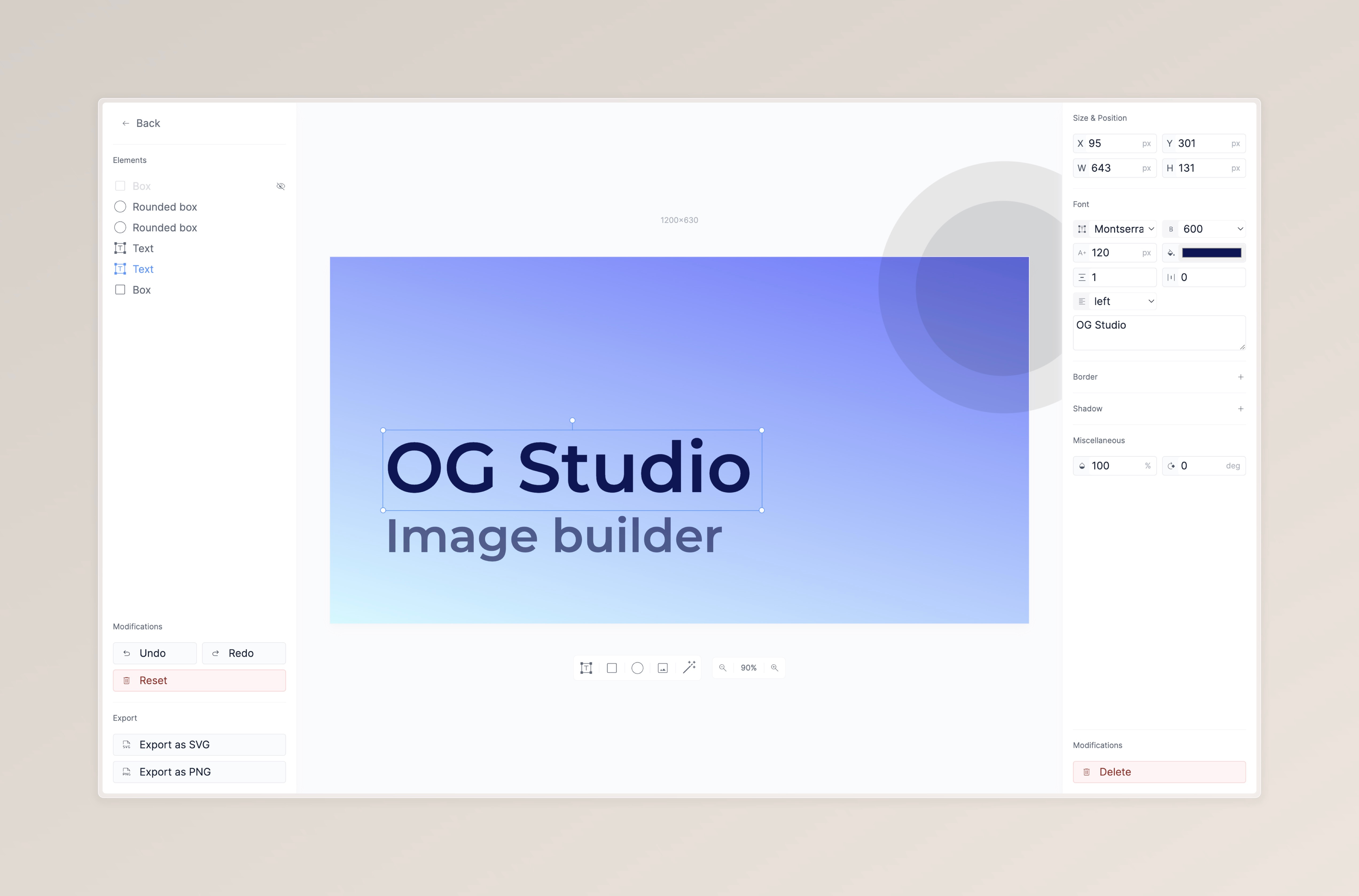Select the first Rounded box element

point(199,207)
